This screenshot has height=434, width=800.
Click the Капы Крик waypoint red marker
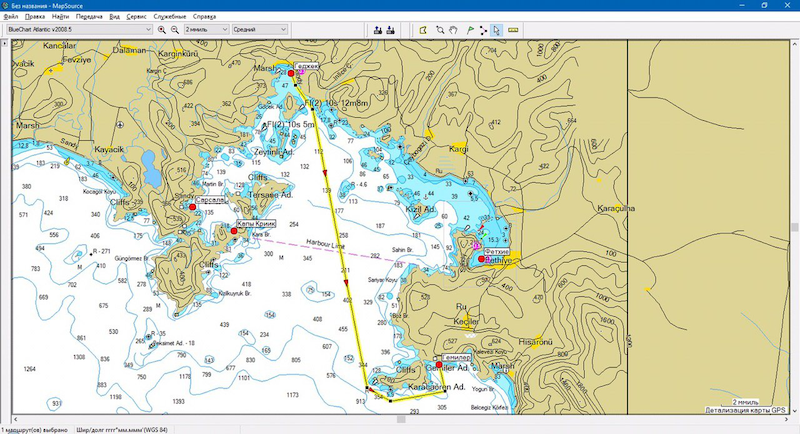(x=234, y=231)
